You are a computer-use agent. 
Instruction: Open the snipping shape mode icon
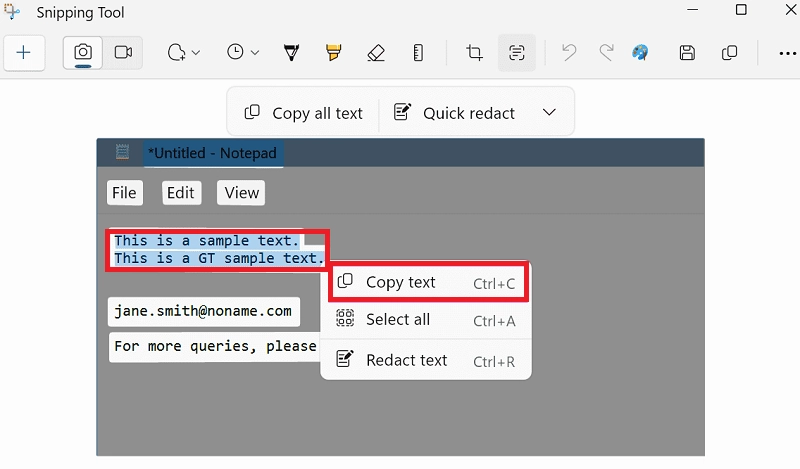[177, 53]
